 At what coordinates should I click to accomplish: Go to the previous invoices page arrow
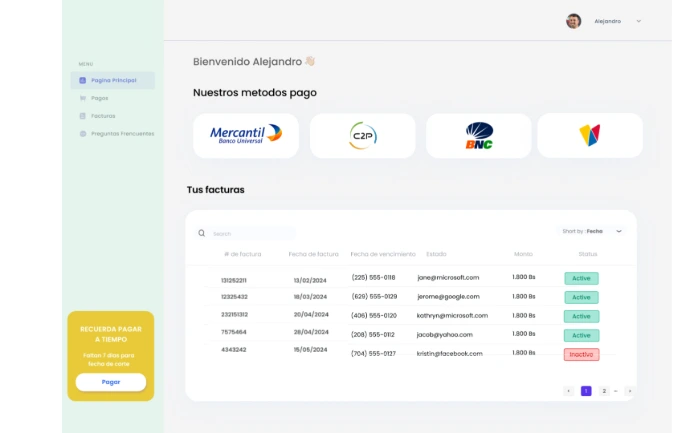tap(568, 391)
